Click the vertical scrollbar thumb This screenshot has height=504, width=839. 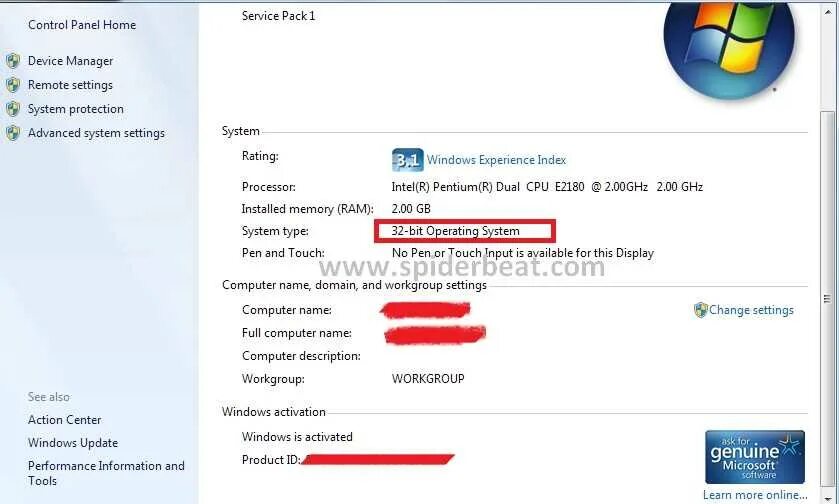(x=827, y=299)
